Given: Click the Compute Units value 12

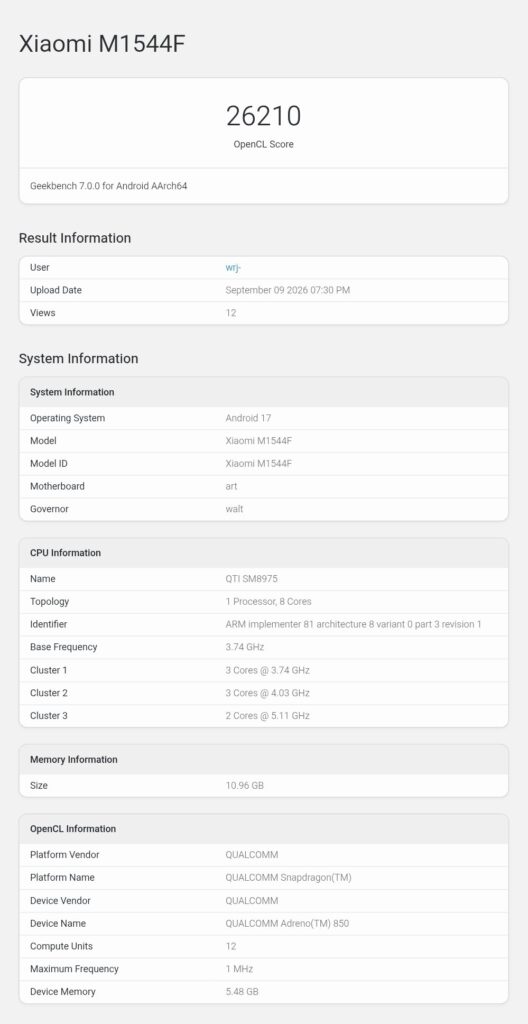Looking at the screenshot, I should click(x=231, y=946).
